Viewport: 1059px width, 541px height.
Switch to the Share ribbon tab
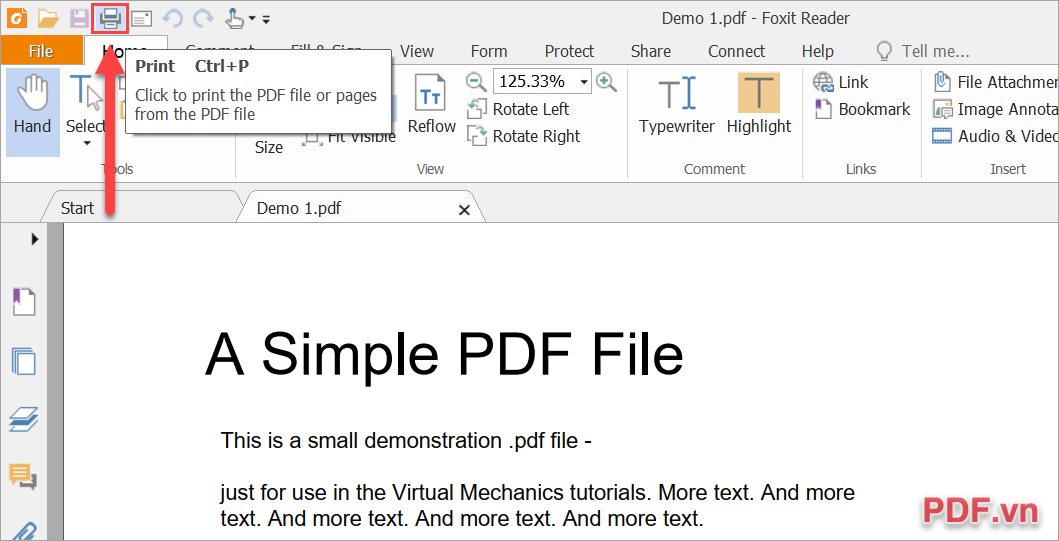click(x=650, y=51)
